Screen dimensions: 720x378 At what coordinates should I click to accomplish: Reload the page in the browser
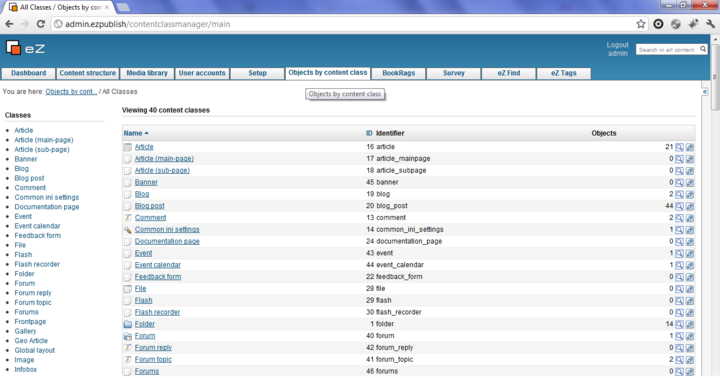[40, 24]
